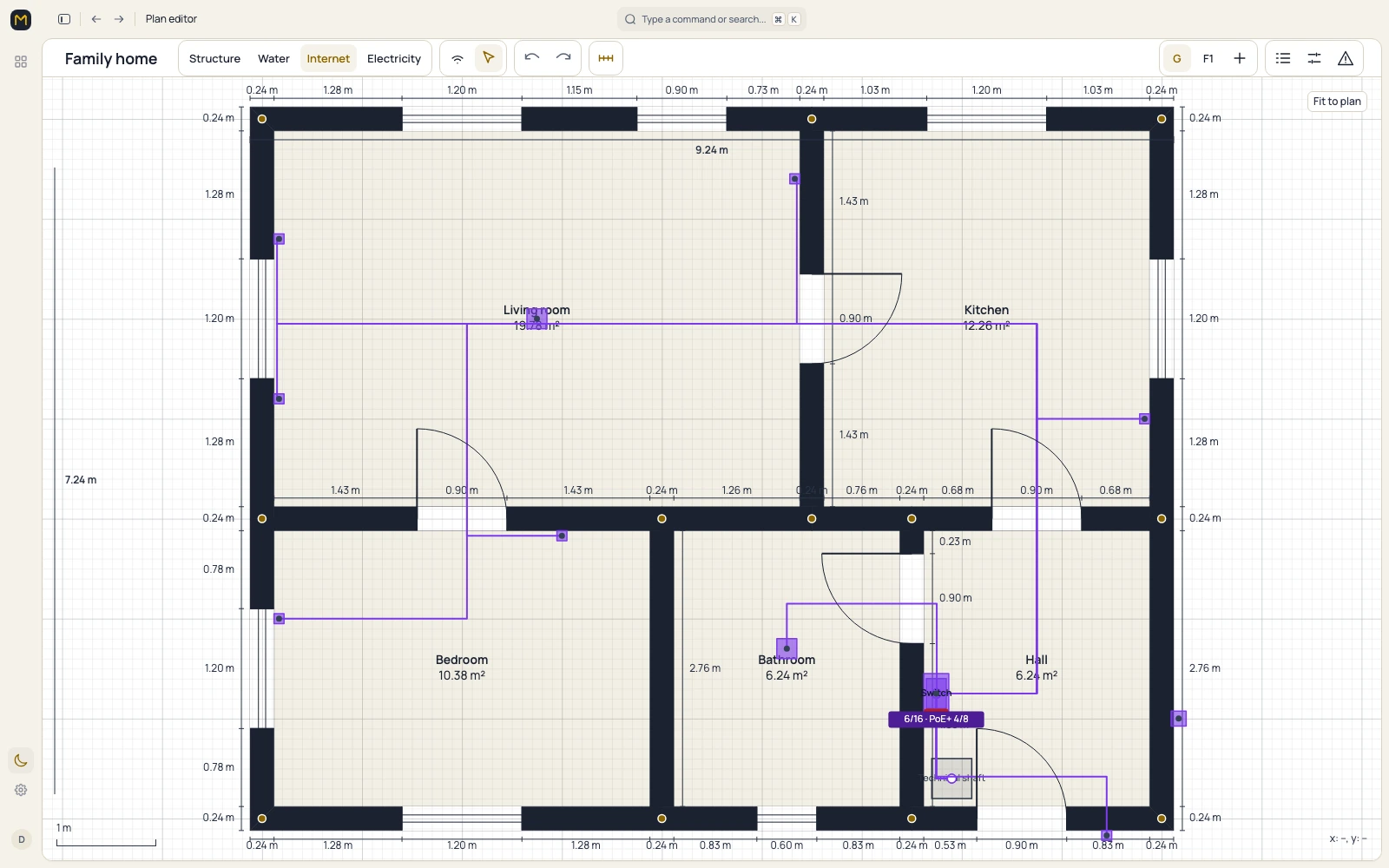Click the 7.24 m height dimension label
This screenshot has width=1389, height=868.
pos(81,480)
